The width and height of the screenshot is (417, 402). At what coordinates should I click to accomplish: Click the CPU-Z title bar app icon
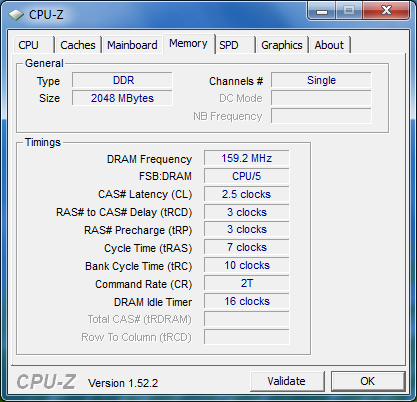[16, 15]
